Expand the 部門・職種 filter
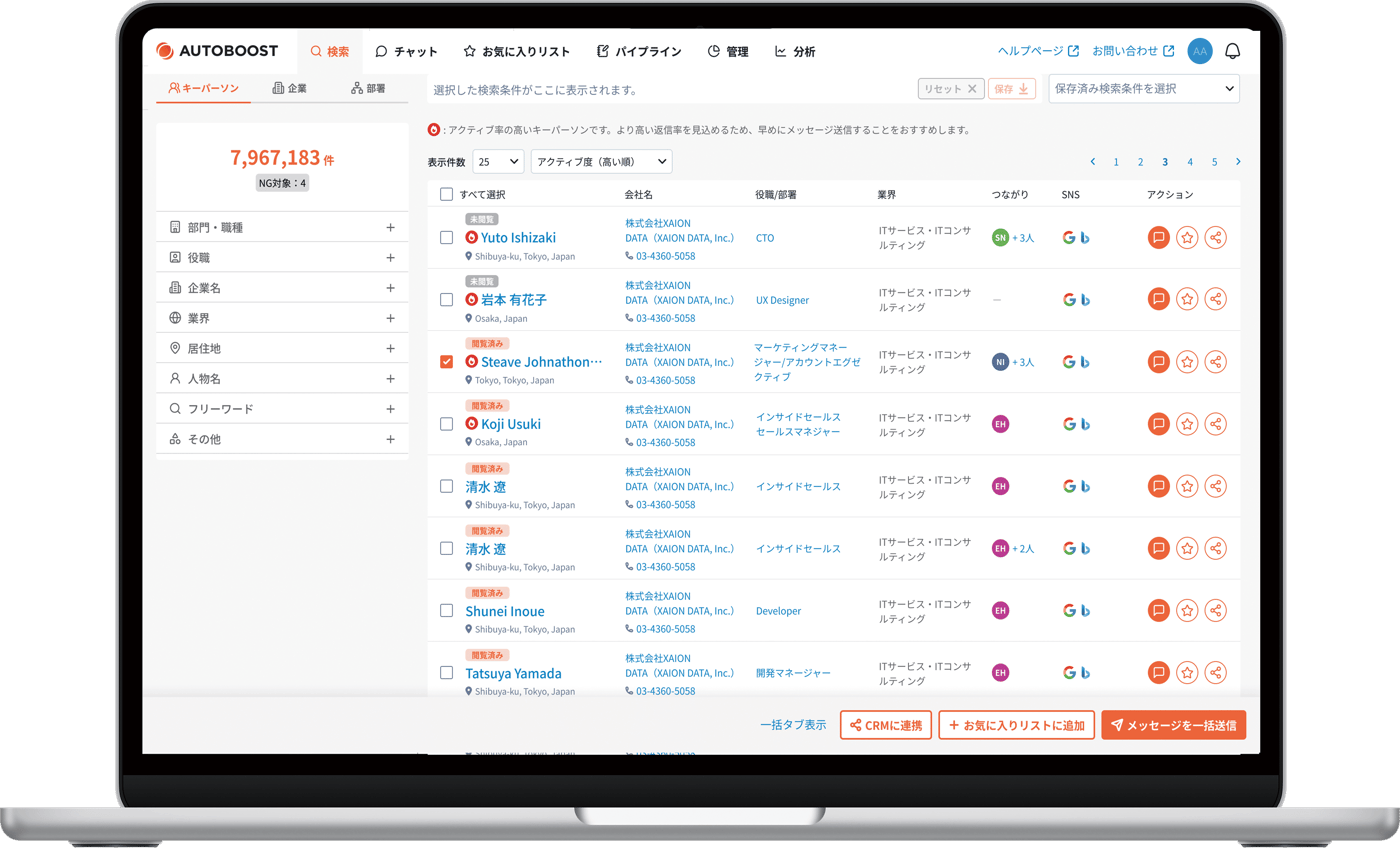The width and height of the screenshot is (1400, 848). click(x=282, y=227)
